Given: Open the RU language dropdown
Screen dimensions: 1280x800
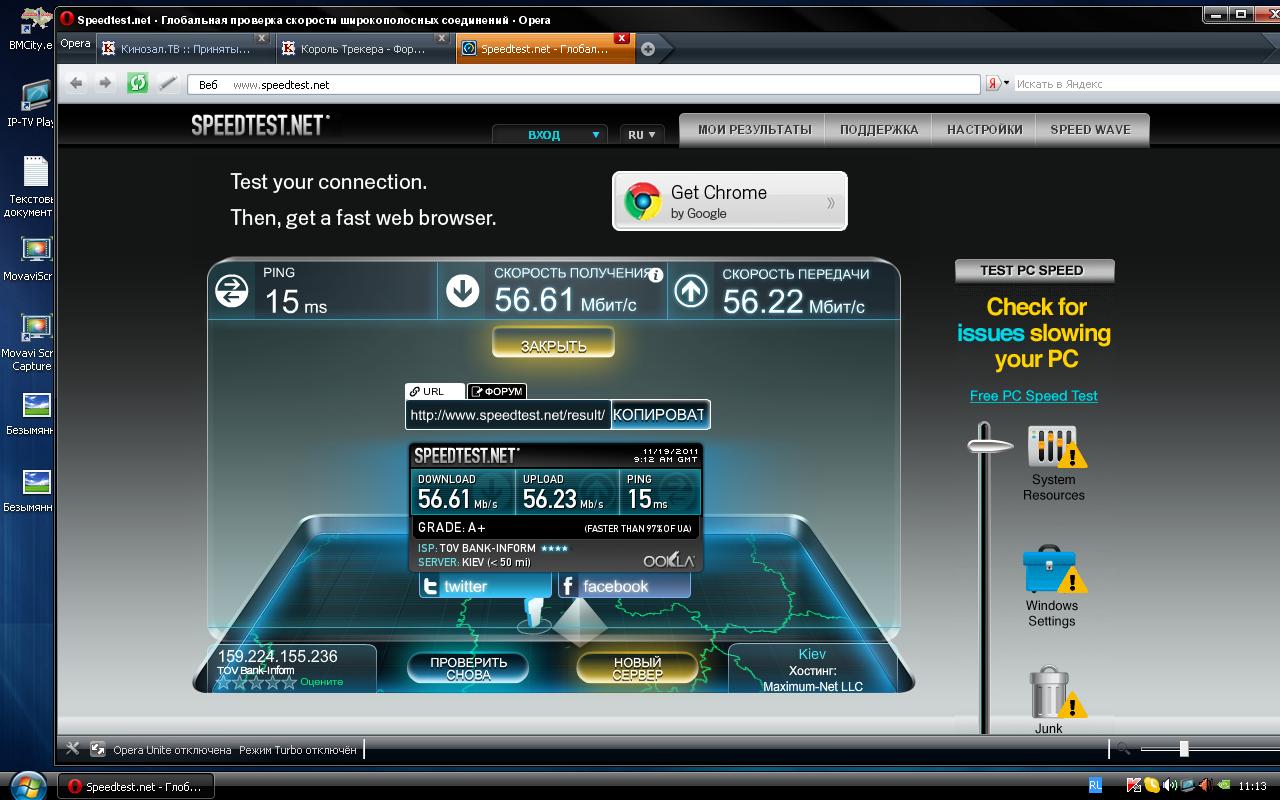Looking at the screenshot, I should pyautogui.click(x=642, y=135).
